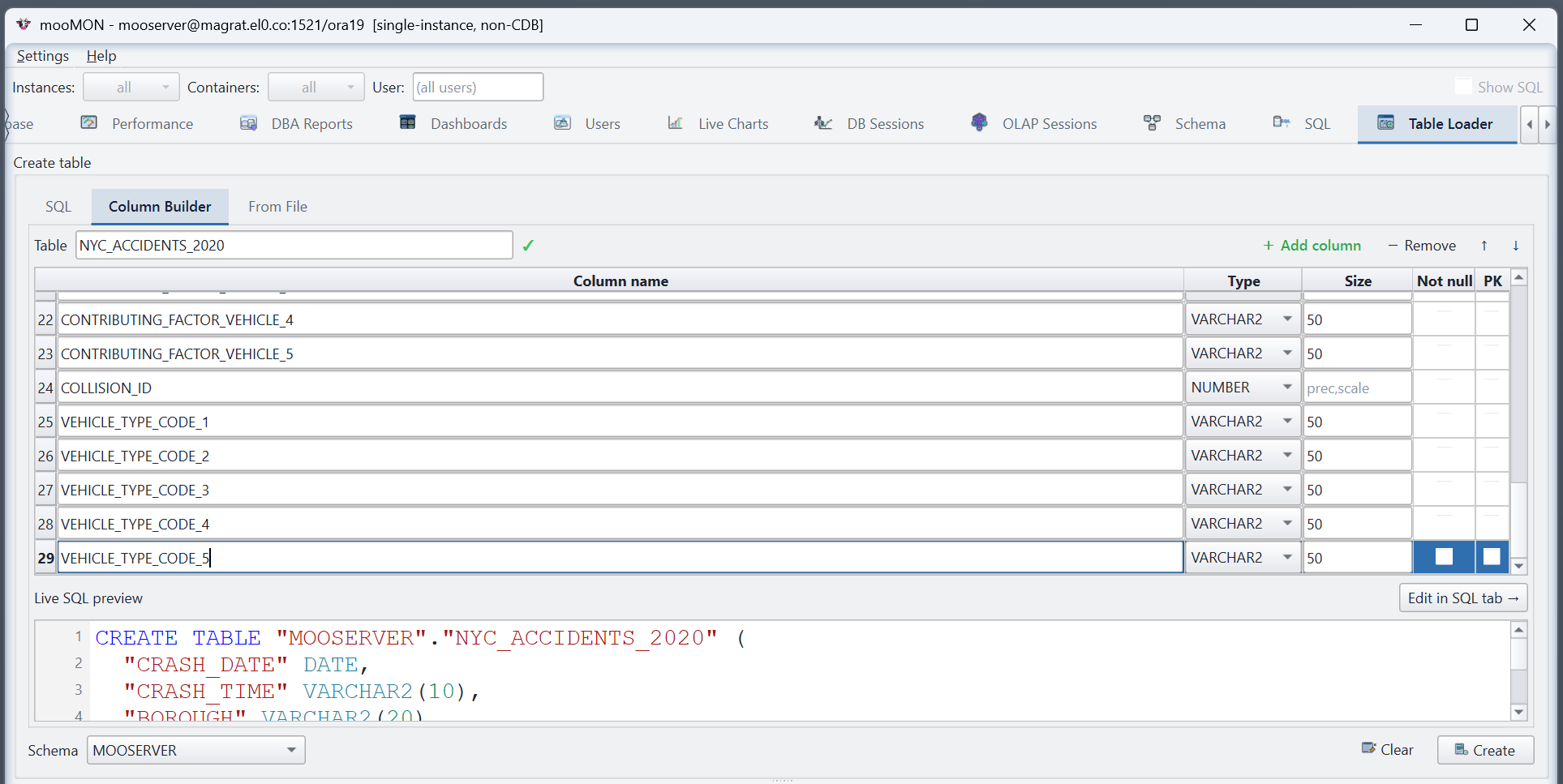Open type dropdown for VEHICLE_TYPE_CODE_4

(x=1243, y=524)
